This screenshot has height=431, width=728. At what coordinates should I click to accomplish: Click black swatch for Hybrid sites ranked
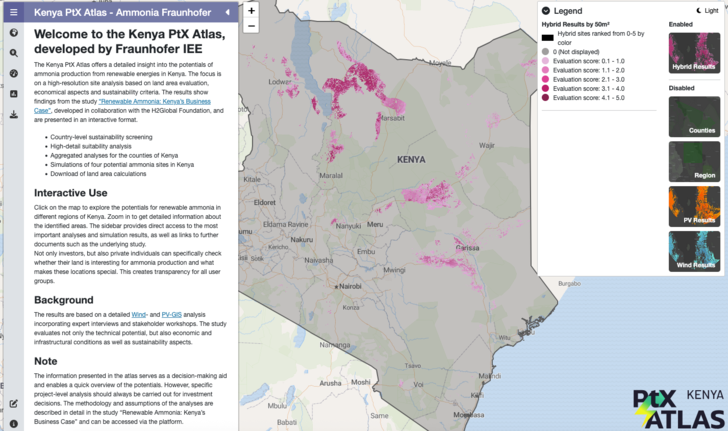coord(547,38)
